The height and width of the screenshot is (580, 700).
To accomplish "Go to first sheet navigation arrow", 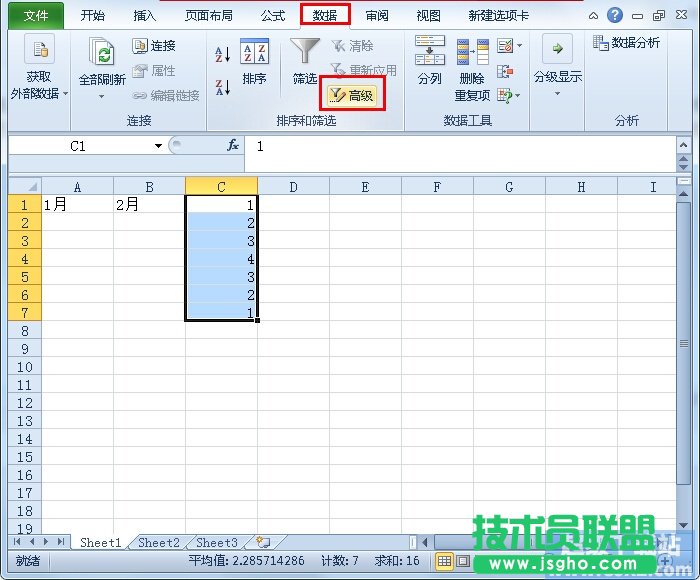I will 17,542.
